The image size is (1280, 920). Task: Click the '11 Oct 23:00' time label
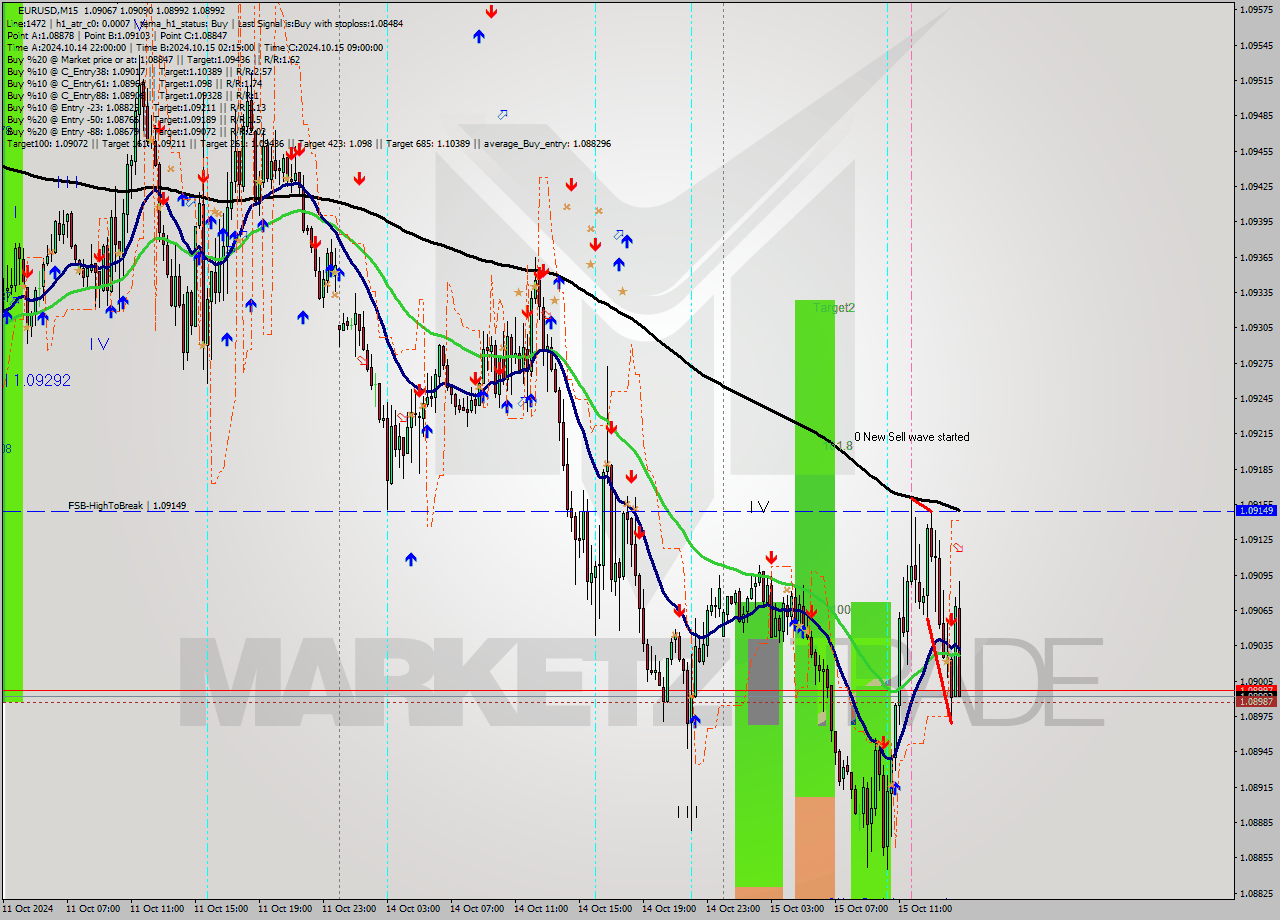click(348, 909)
